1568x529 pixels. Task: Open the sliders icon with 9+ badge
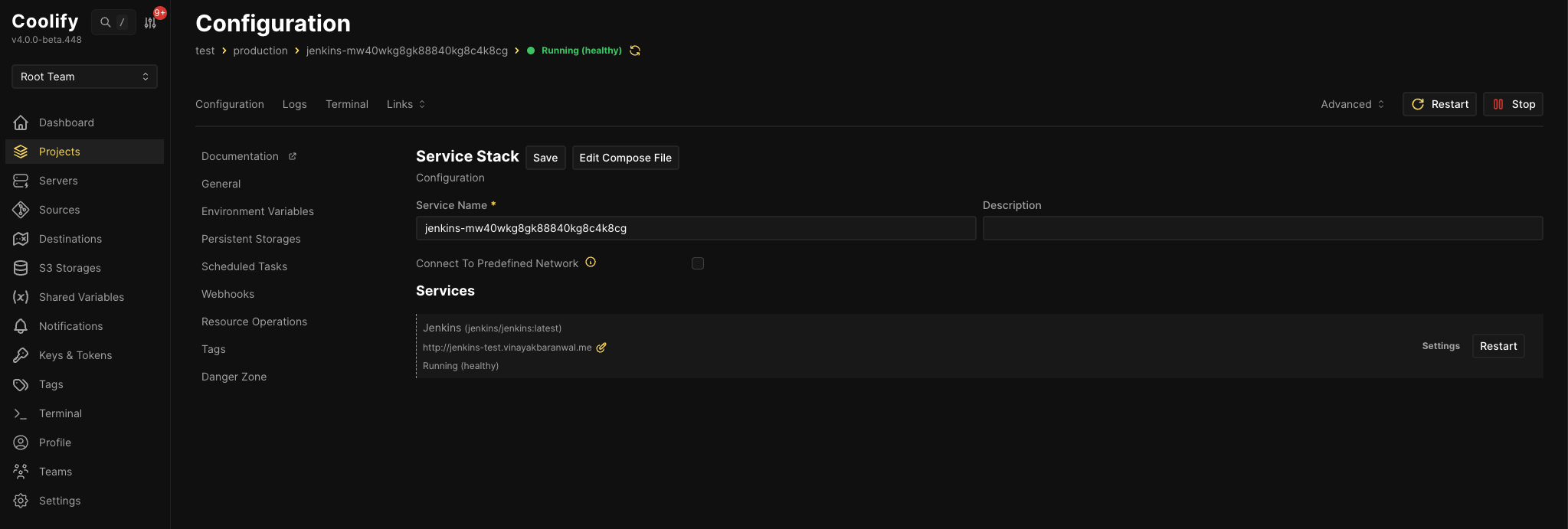[150, 22]
